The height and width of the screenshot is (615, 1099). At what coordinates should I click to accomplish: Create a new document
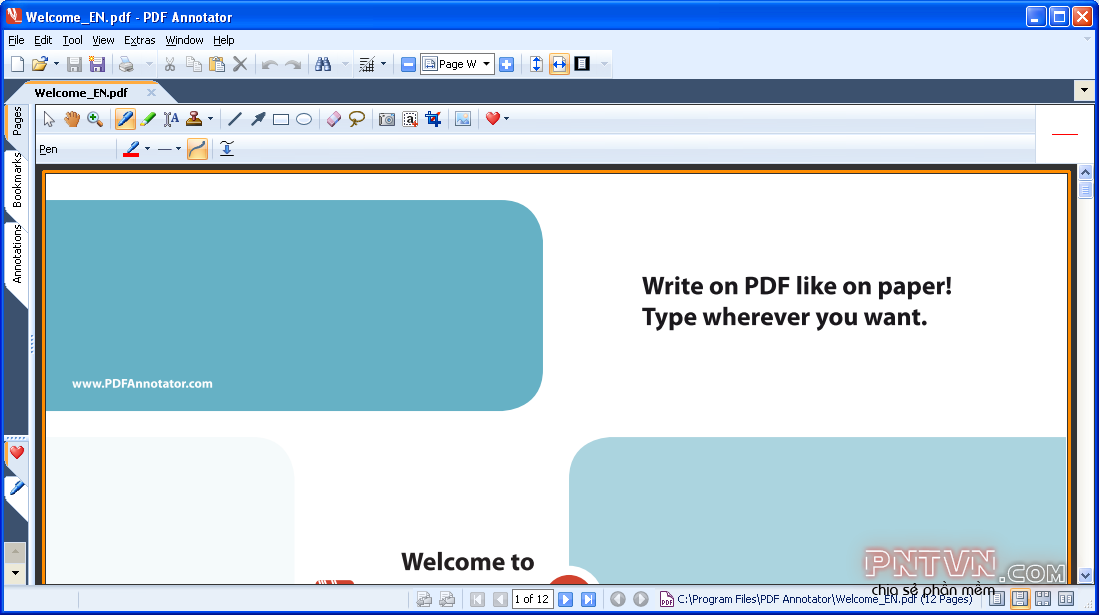[18, 65]
